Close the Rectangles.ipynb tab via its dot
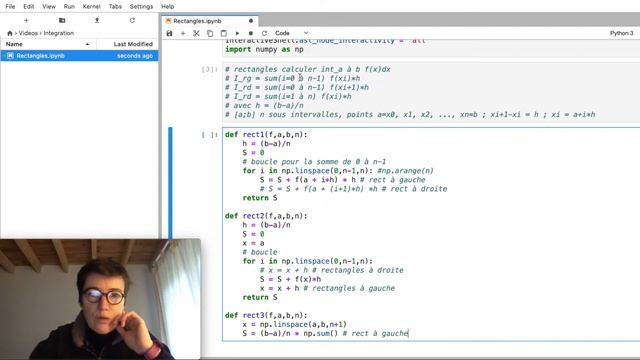Screen dimensions: 640x360 tap(251, 21)
